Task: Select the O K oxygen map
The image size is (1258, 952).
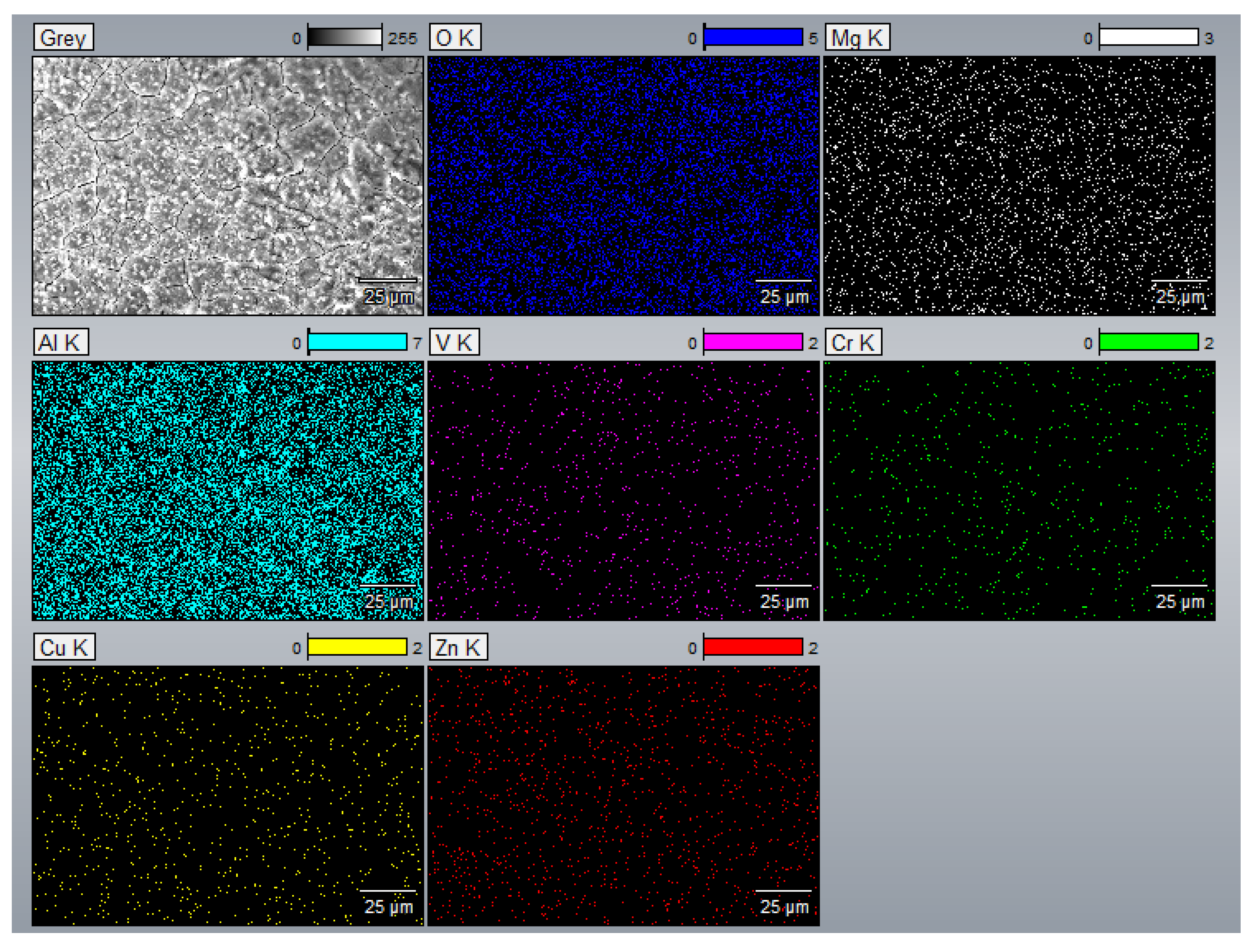Action: point(623,185)
